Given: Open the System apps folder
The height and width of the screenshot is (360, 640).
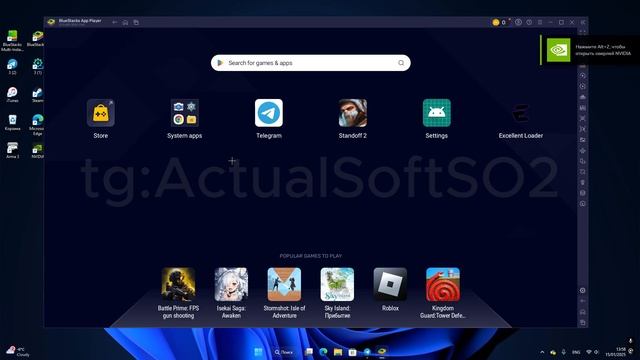Looking at the screenshot, I should pyautogui.click(x=184, y=113).
